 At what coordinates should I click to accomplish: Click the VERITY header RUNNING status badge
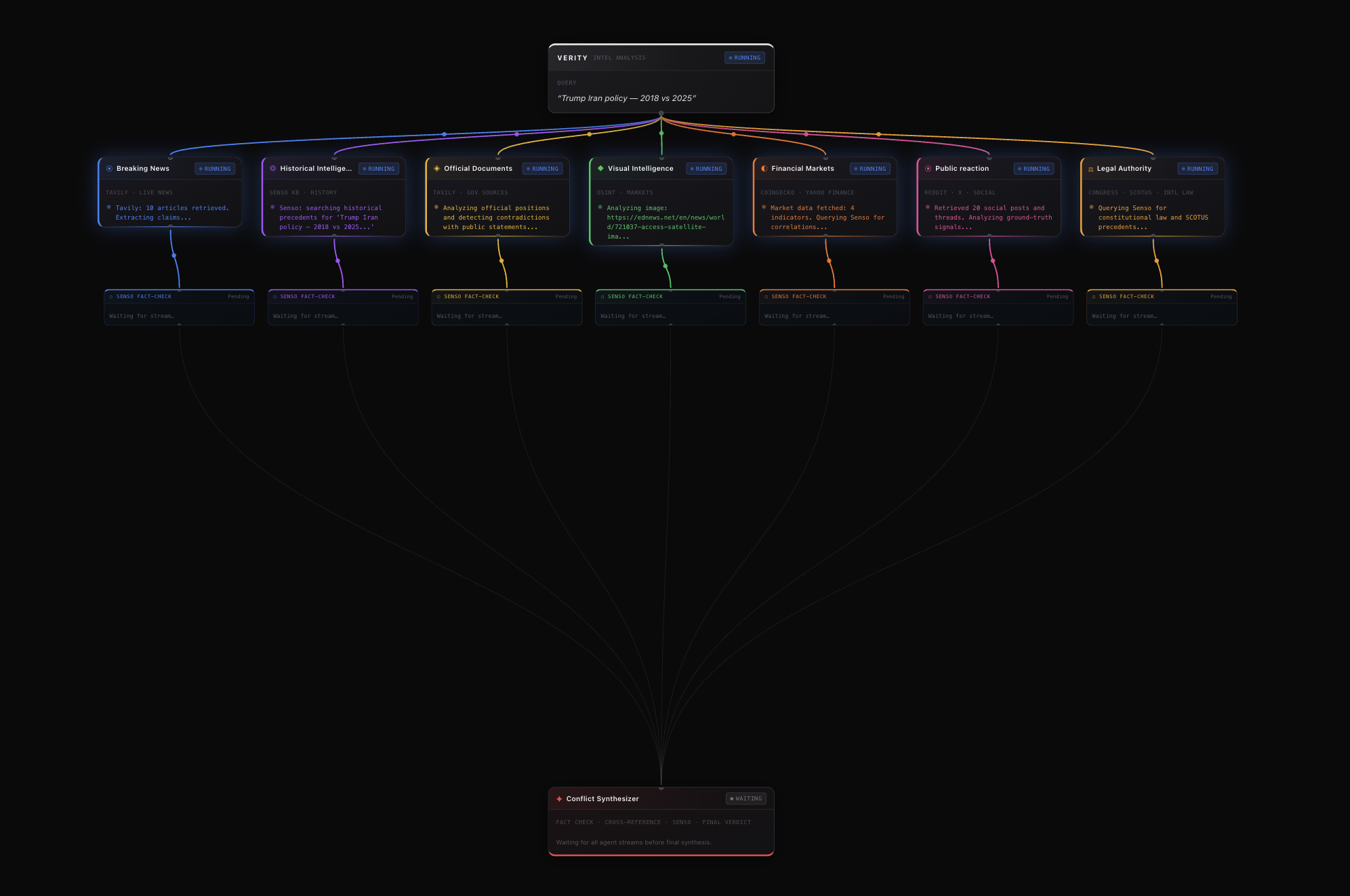pyautogui.click(x=744, y=58)
